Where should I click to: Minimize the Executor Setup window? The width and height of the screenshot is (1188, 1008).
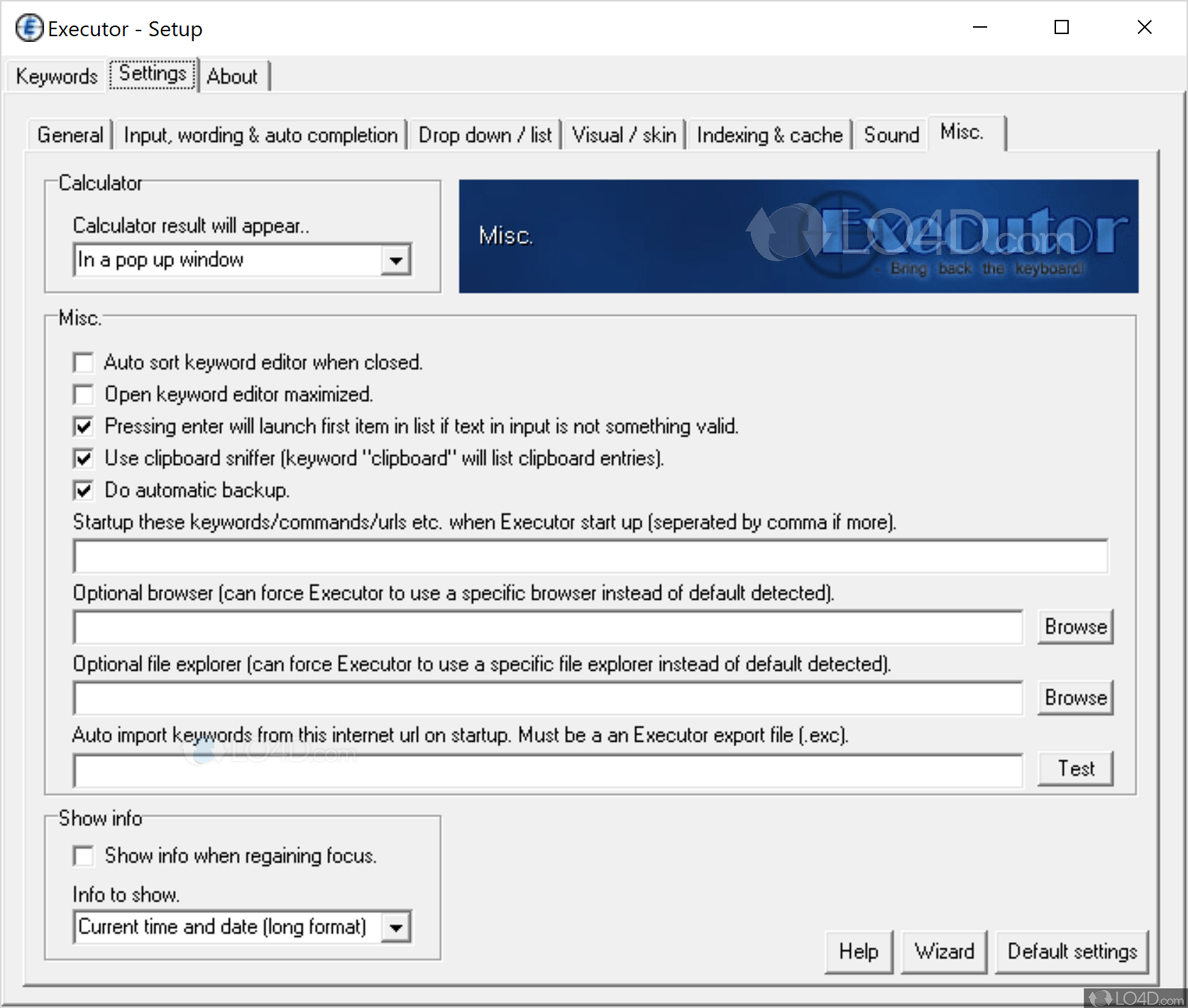point(980,28)
